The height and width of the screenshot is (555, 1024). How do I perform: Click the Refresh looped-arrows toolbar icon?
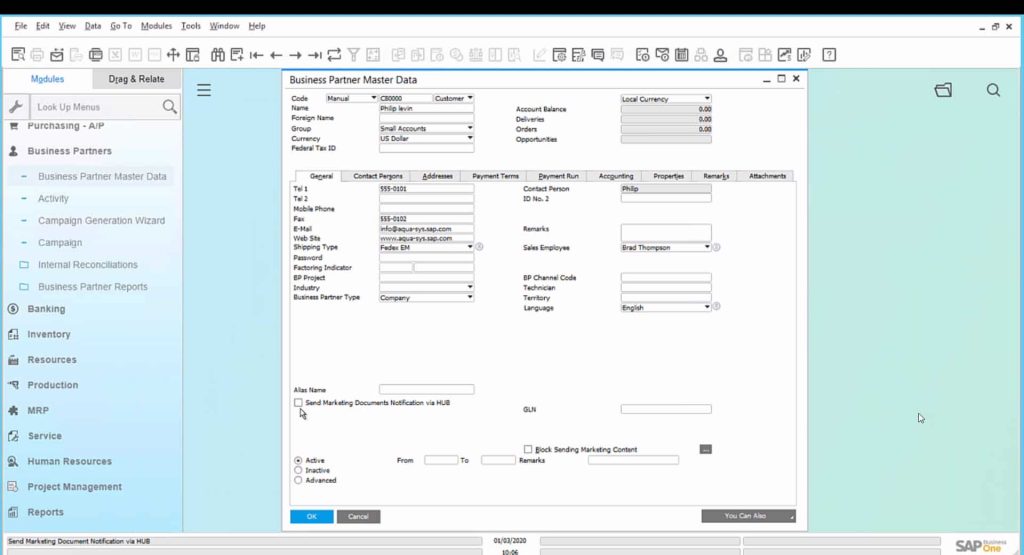pos(334,55)
